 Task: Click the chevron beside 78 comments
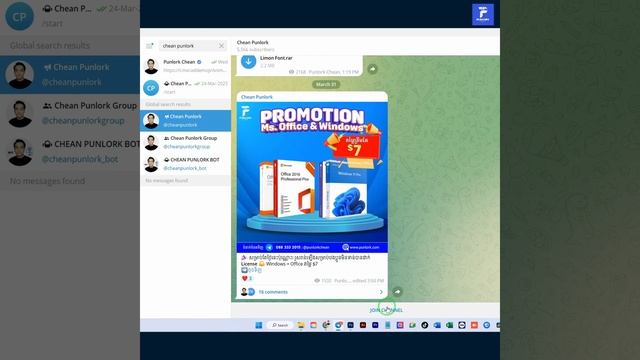point(381,292)
